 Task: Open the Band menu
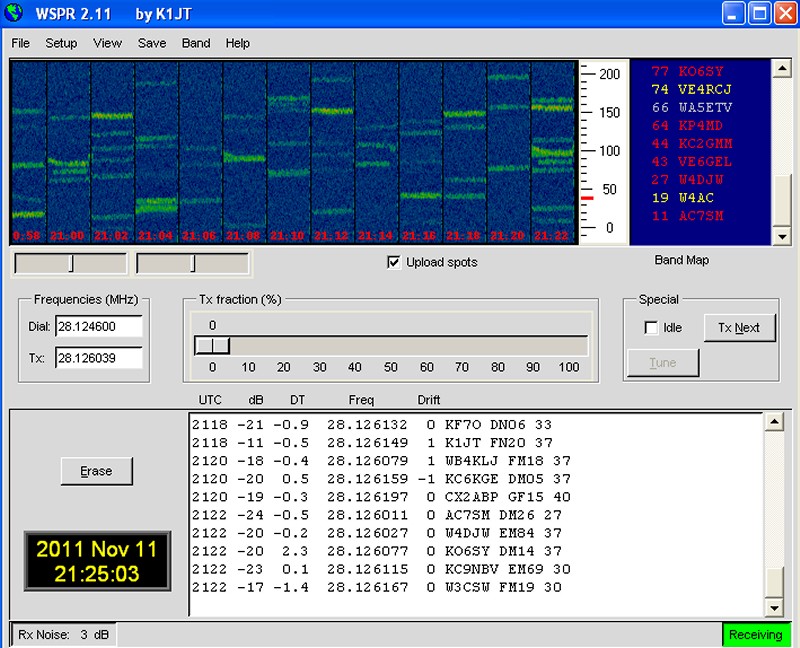click(x=196, y=43)
